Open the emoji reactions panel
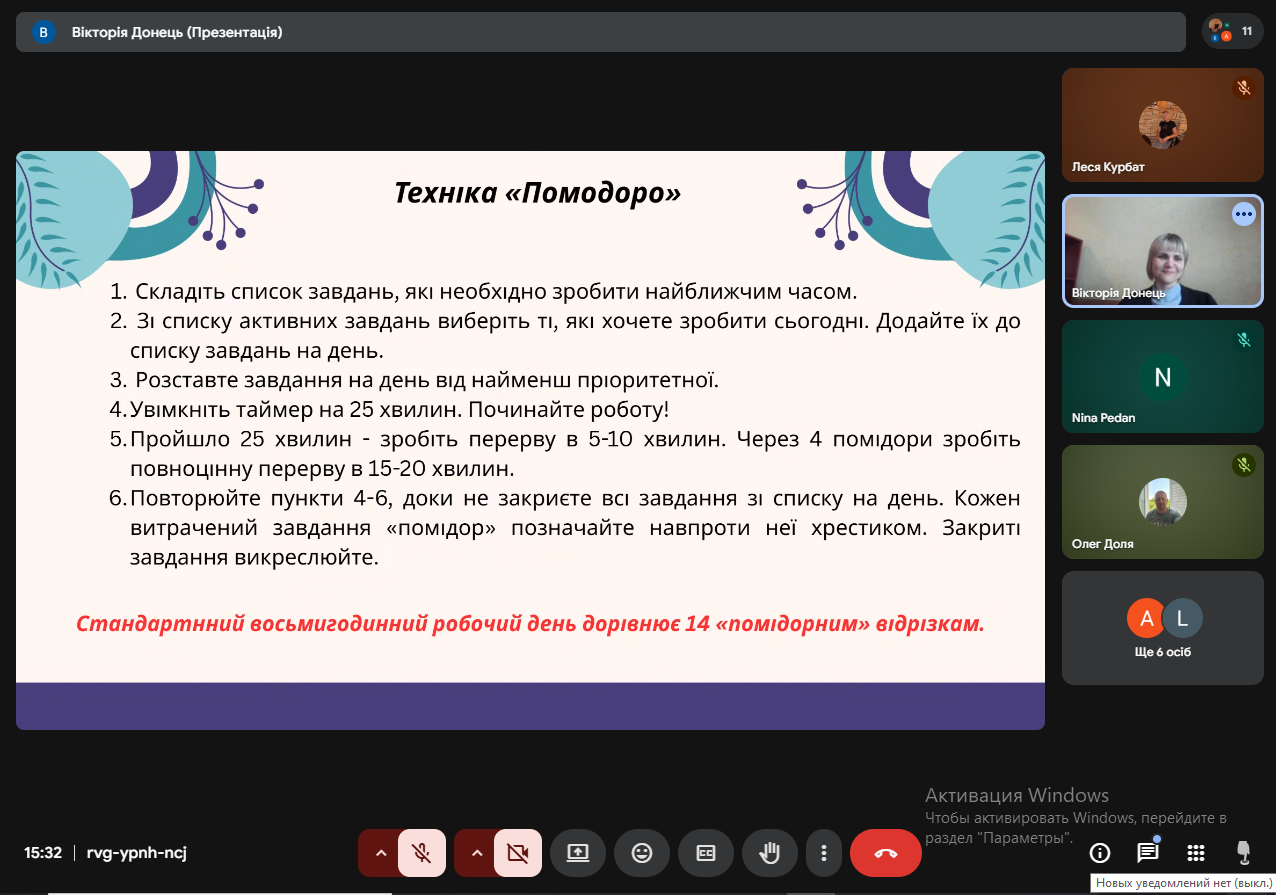This screenshot has height=895, width=1276. coord(642,853)
